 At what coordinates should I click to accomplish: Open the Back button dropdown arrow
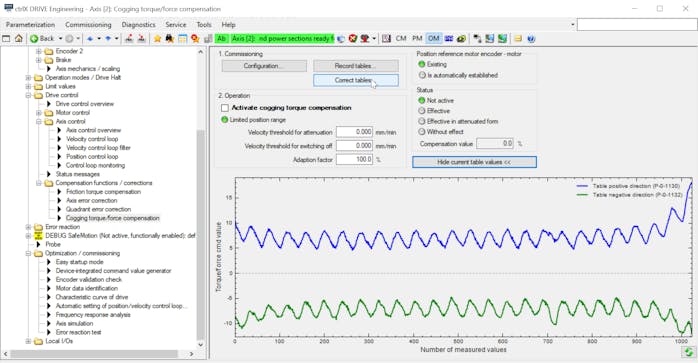pyautogui.click(x=60, y=39)
